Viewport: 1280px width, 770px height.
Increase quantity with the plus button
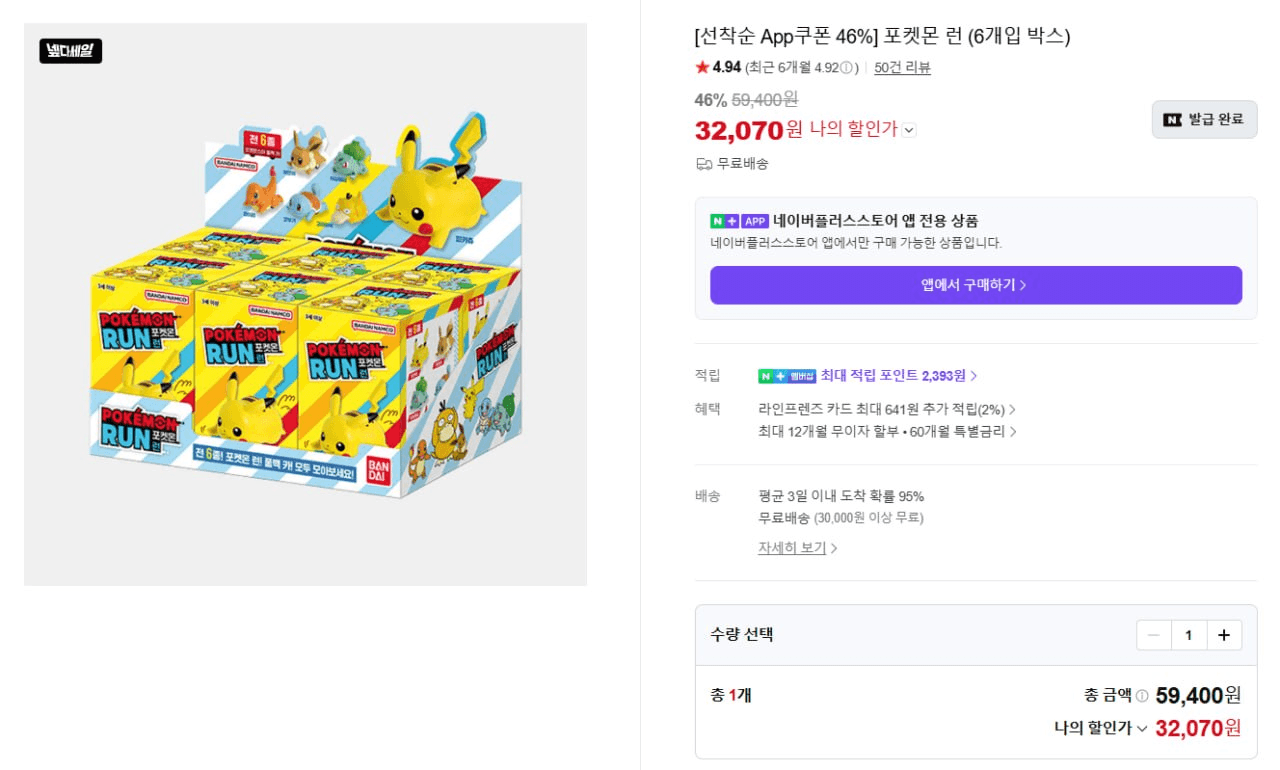pyautogui.click(x=1224, y=635)
